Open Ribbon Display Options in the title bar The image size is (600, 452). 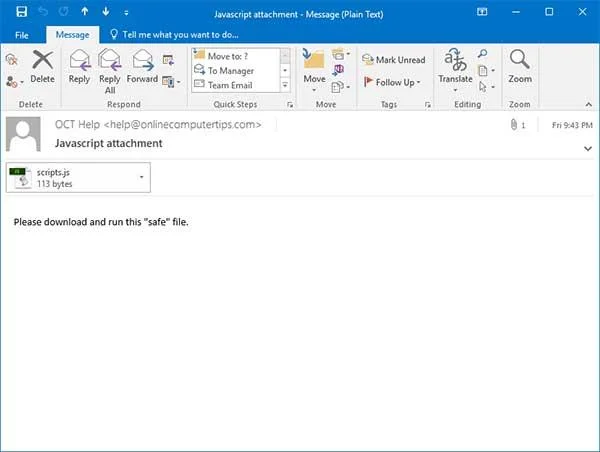click(482, 12)
